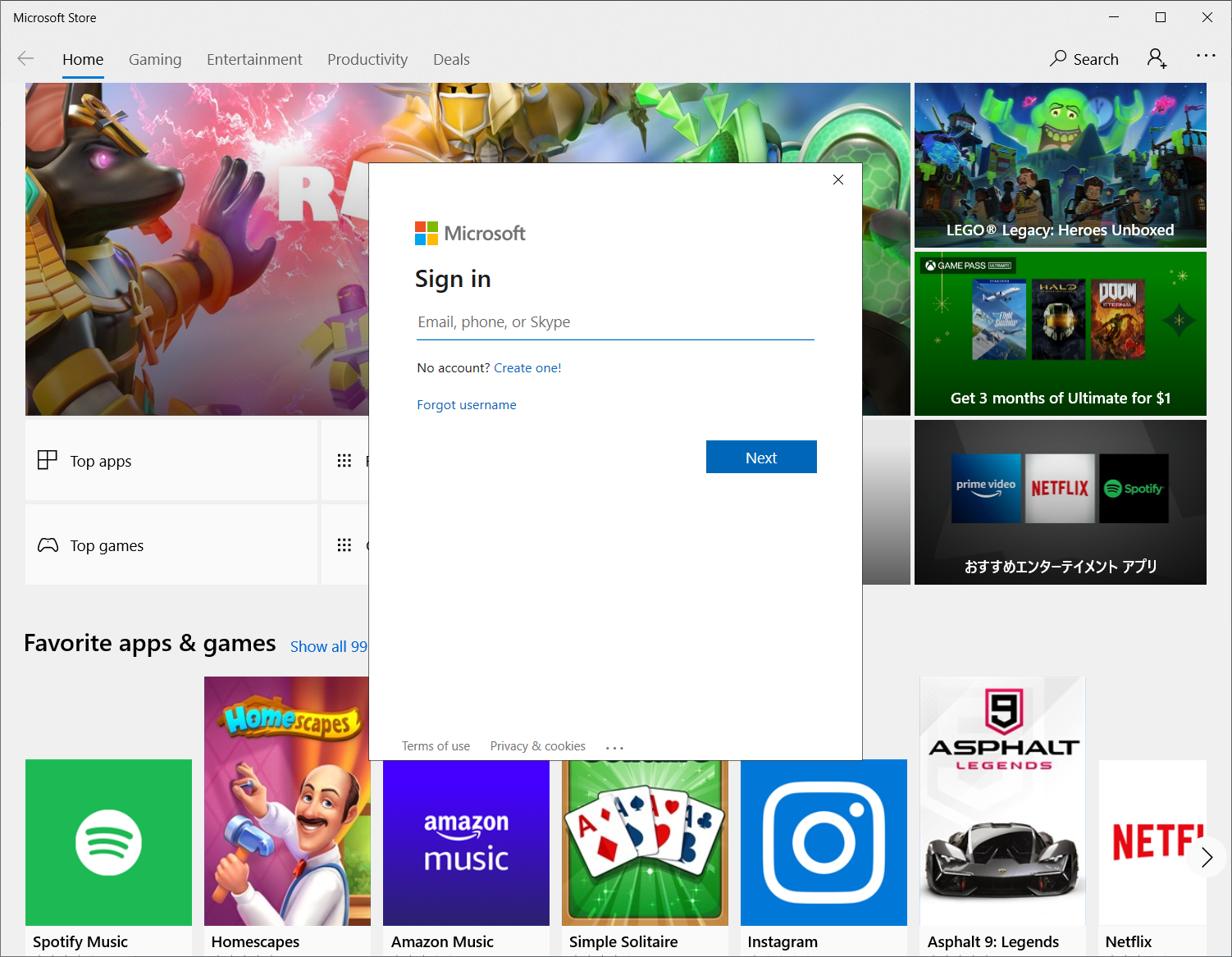Click the account sign-in icon beside Search
Viewport: 1232px width, 957px height.
[x=1157, y=58]
